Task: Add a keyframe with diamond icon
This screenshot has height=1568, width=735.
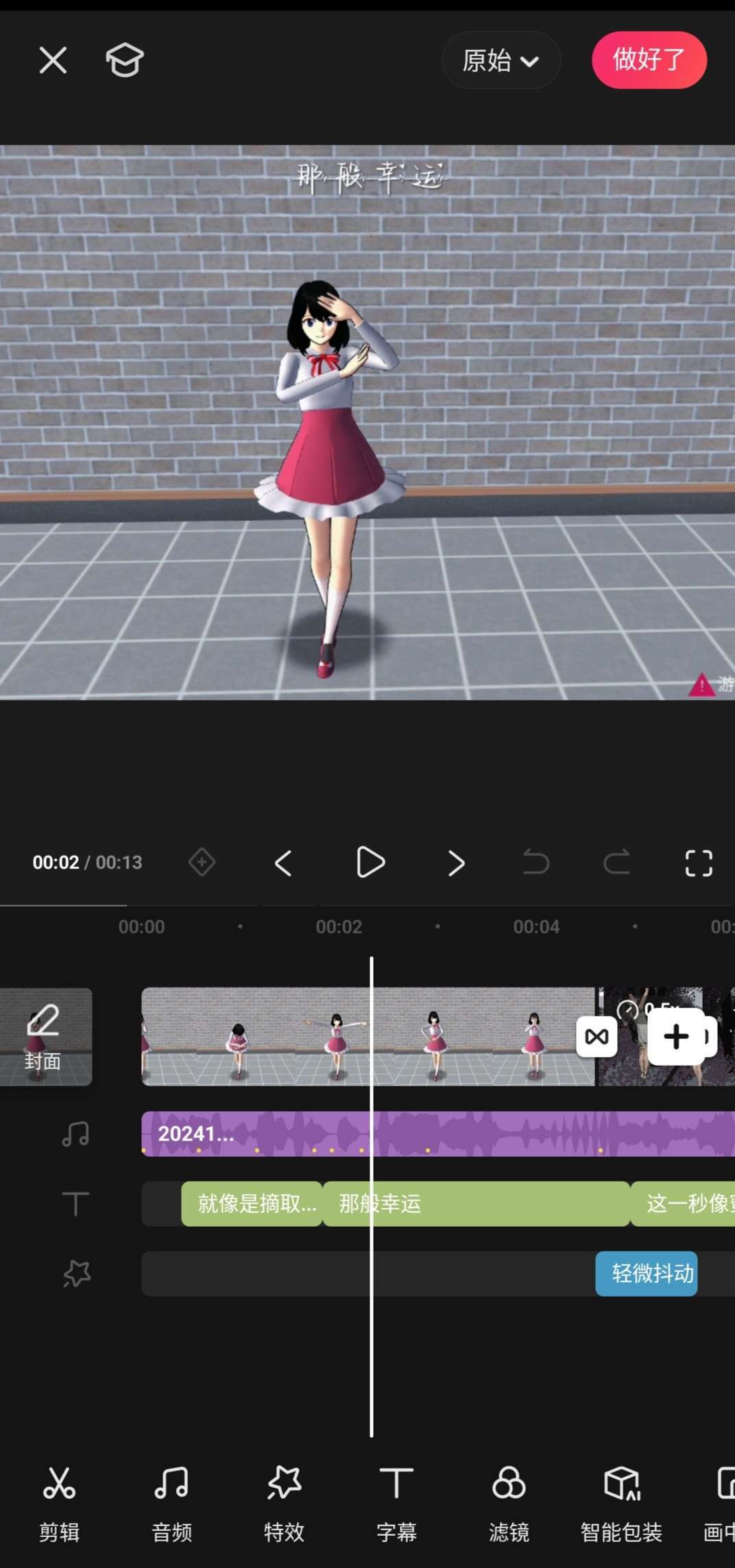Action: [x=202, y=862]
